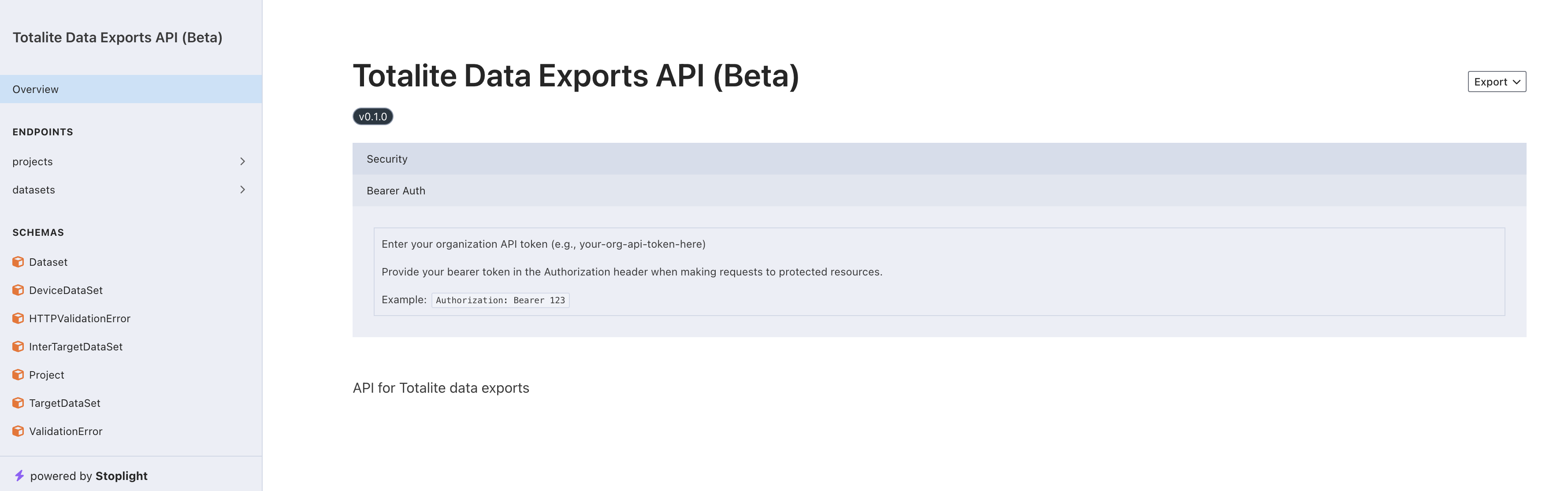1568x491 pixels.
Task: Open the InterTargetDataSet schema page
Action: (131, 346)
